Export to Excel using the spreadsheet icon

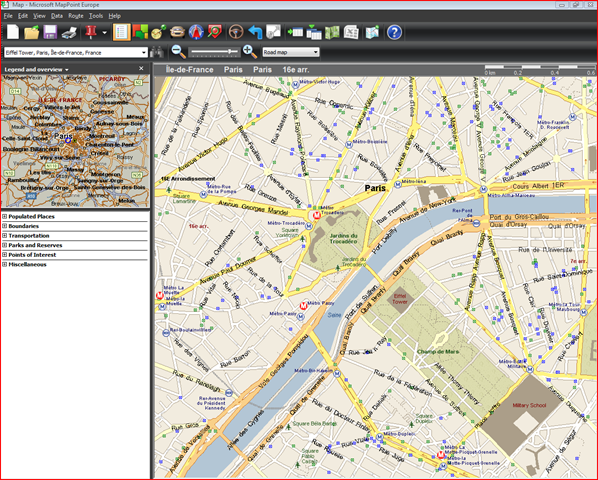[x=351, y=32]
